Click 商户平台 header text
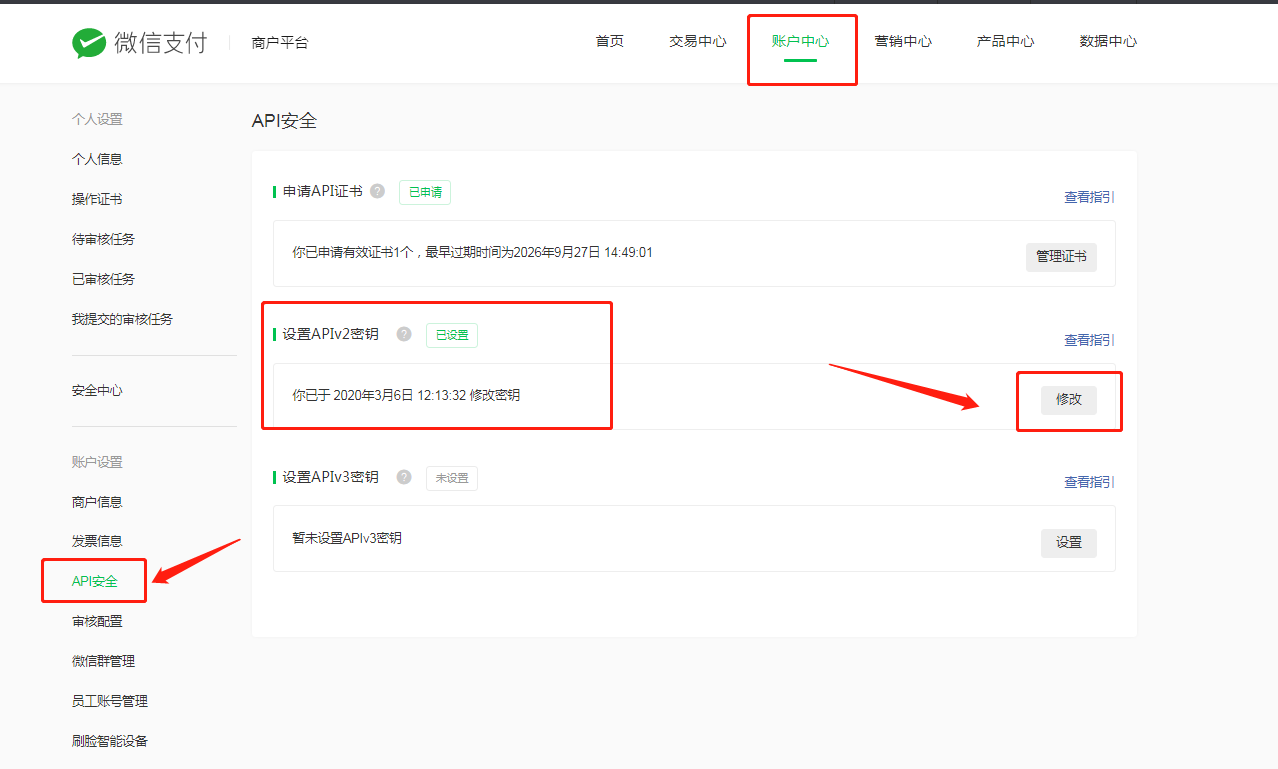This screenshot has width=1278, height=769. [280, 43]
